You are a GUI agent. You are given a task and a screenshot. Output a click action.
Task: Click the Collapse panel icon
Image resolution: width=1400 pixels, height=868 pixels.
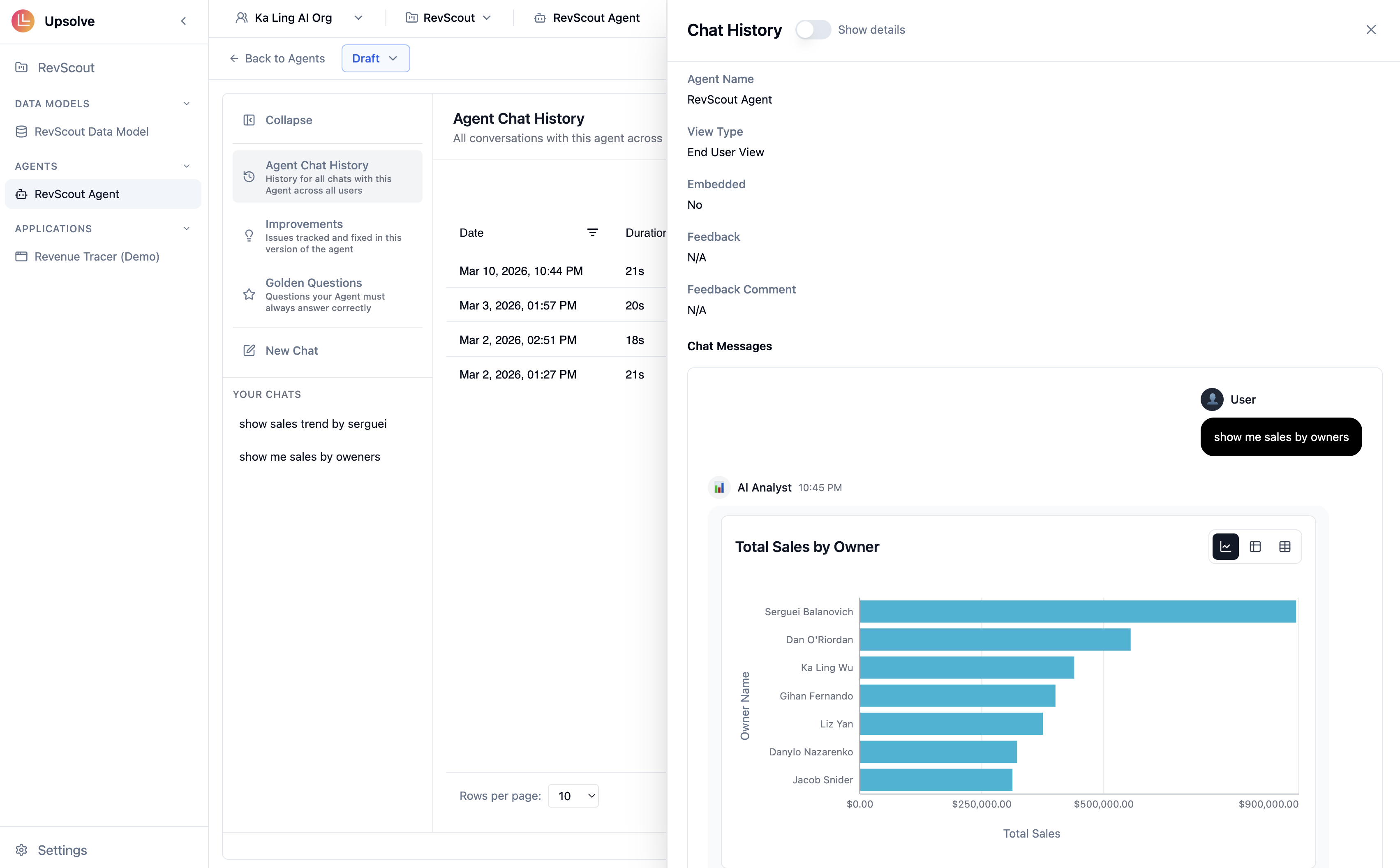(x=249, y=120)
